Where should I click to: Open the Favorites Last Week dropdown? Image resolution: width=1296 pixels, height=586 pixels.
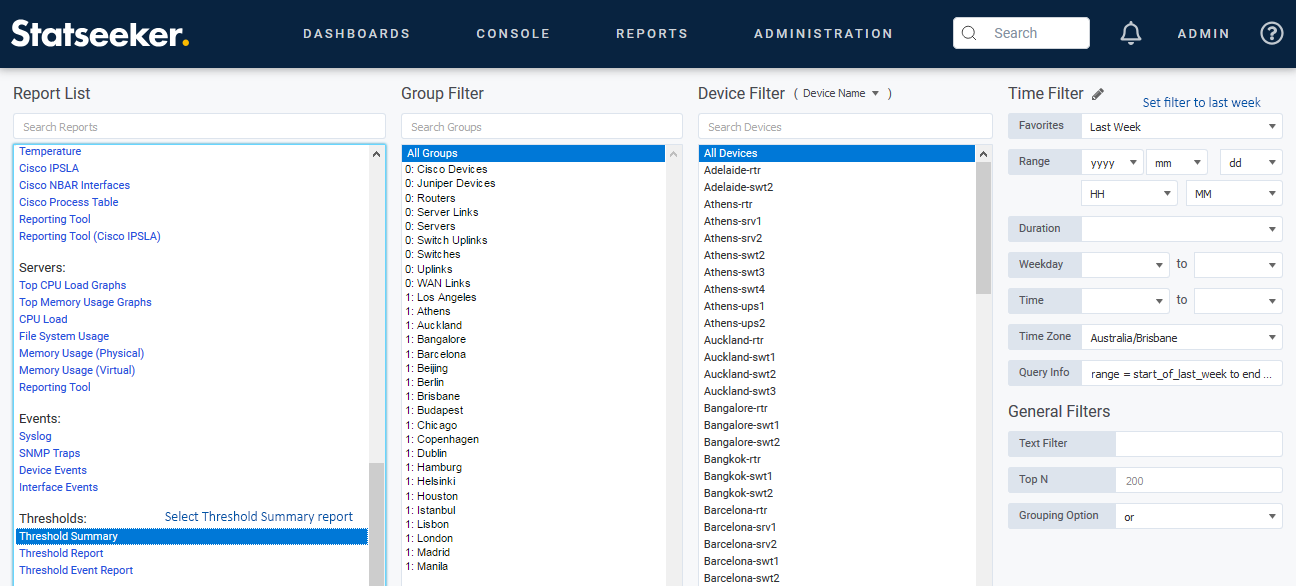click(x=1181, y=127)
